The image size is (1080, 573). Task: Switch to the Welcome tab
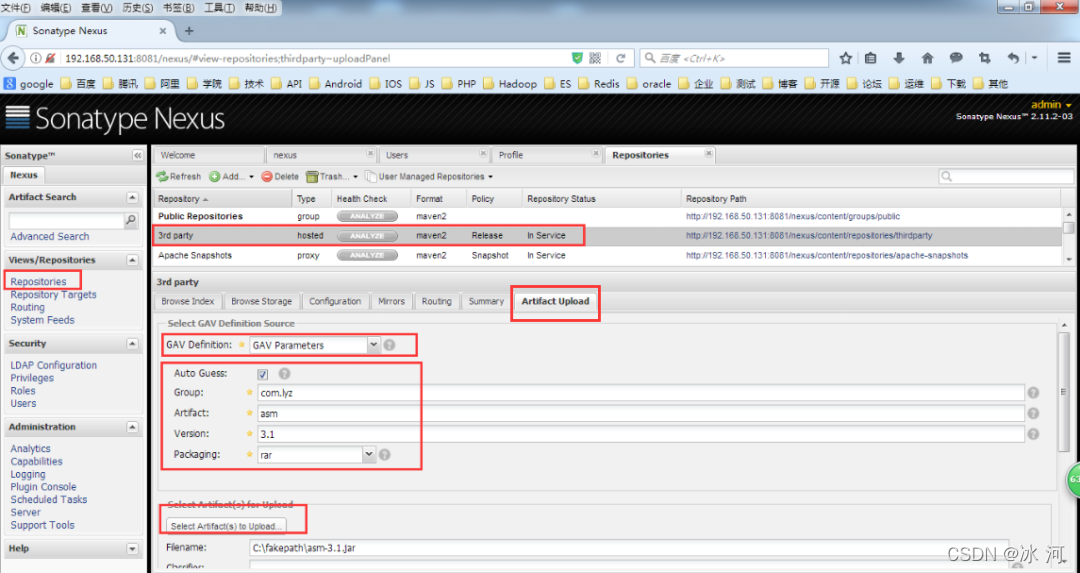208,155
